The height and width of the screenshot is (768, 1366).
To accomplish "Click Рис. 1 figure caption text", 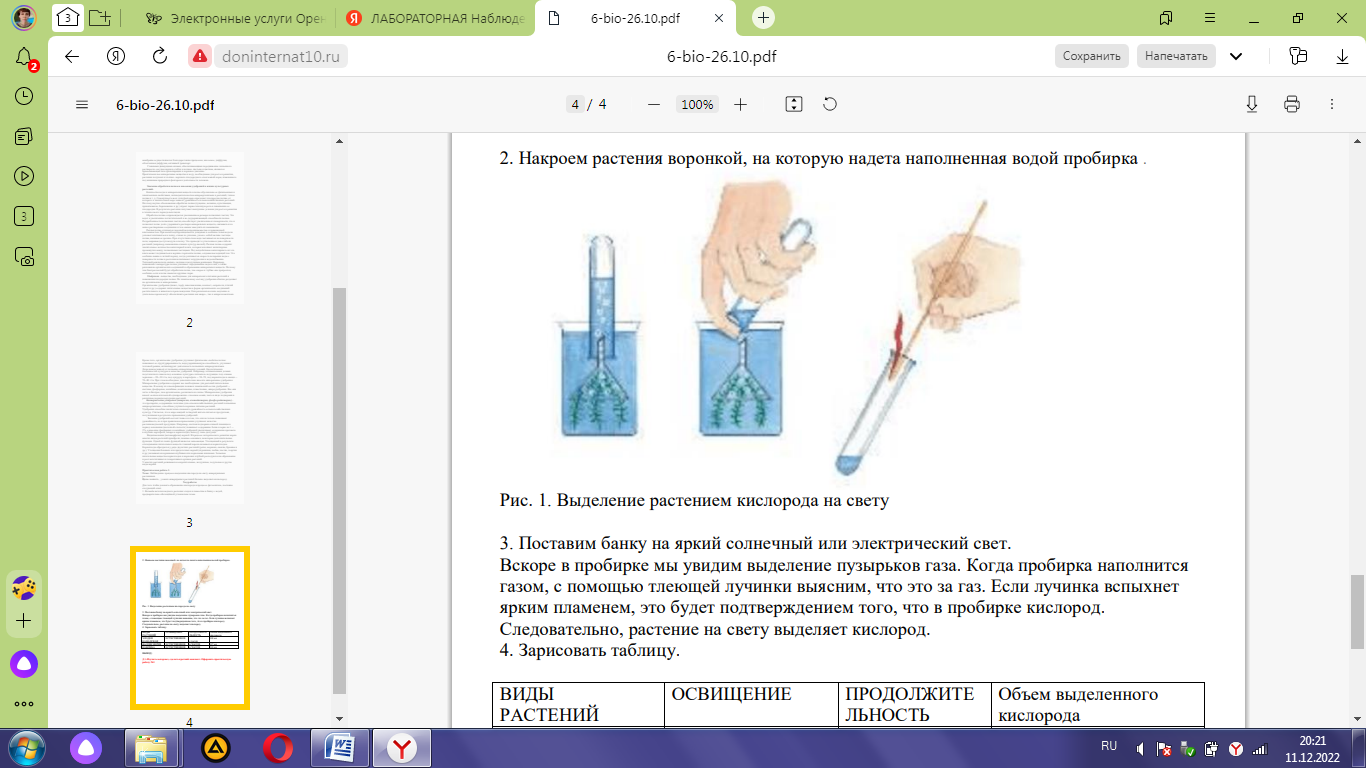I will point(694,500).
